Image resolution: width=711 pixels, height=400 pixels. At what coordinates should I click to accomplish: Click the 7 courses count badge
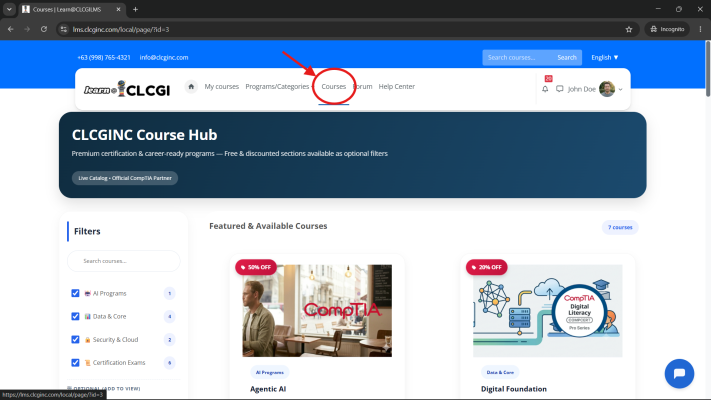click(620, 227)
